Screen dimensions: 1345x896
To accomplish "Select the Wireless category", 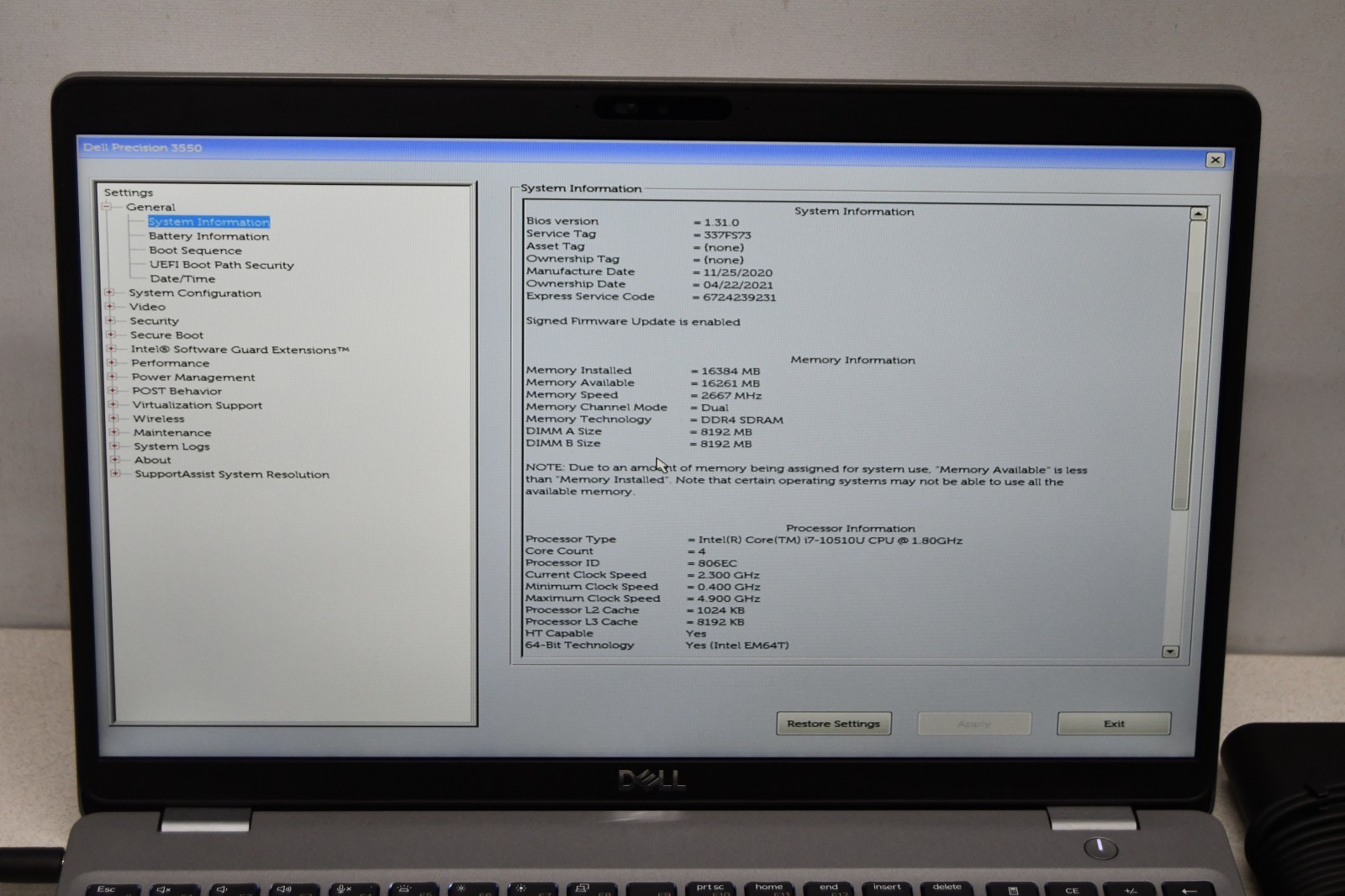I will (158, 419).
